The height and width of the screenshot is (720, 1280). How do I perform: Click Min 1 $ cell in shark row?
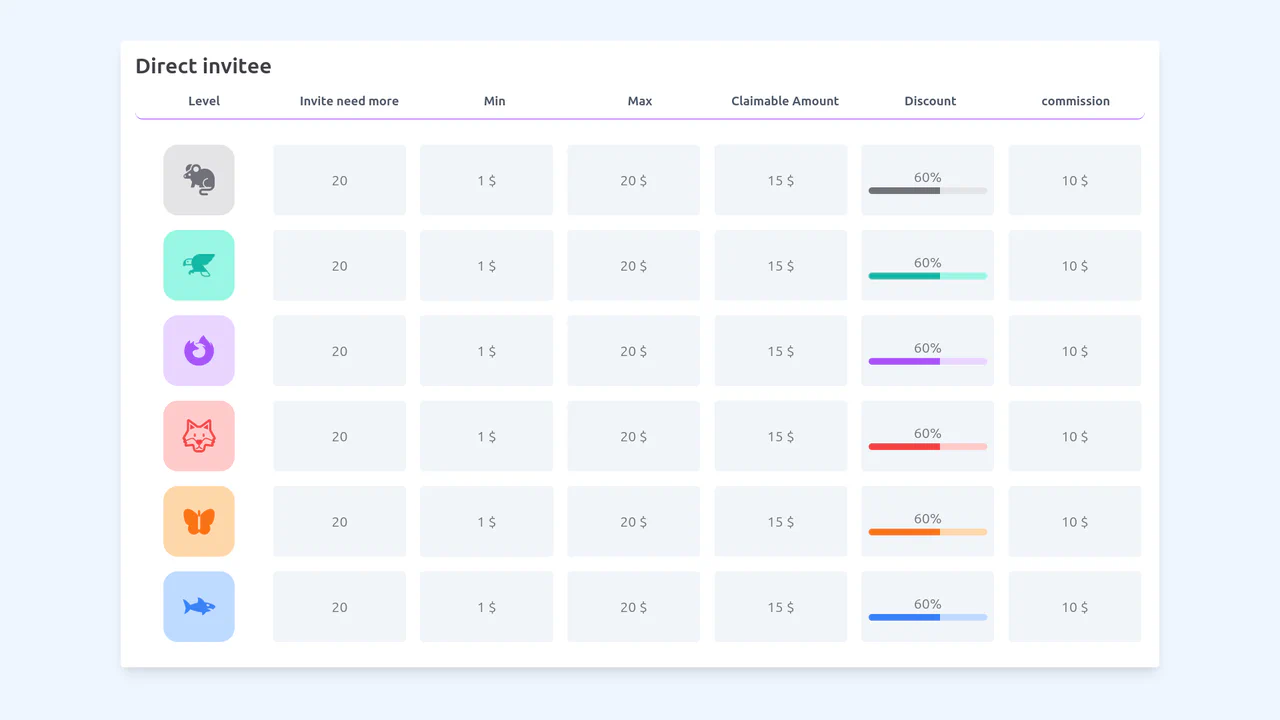tap(487, 607)
